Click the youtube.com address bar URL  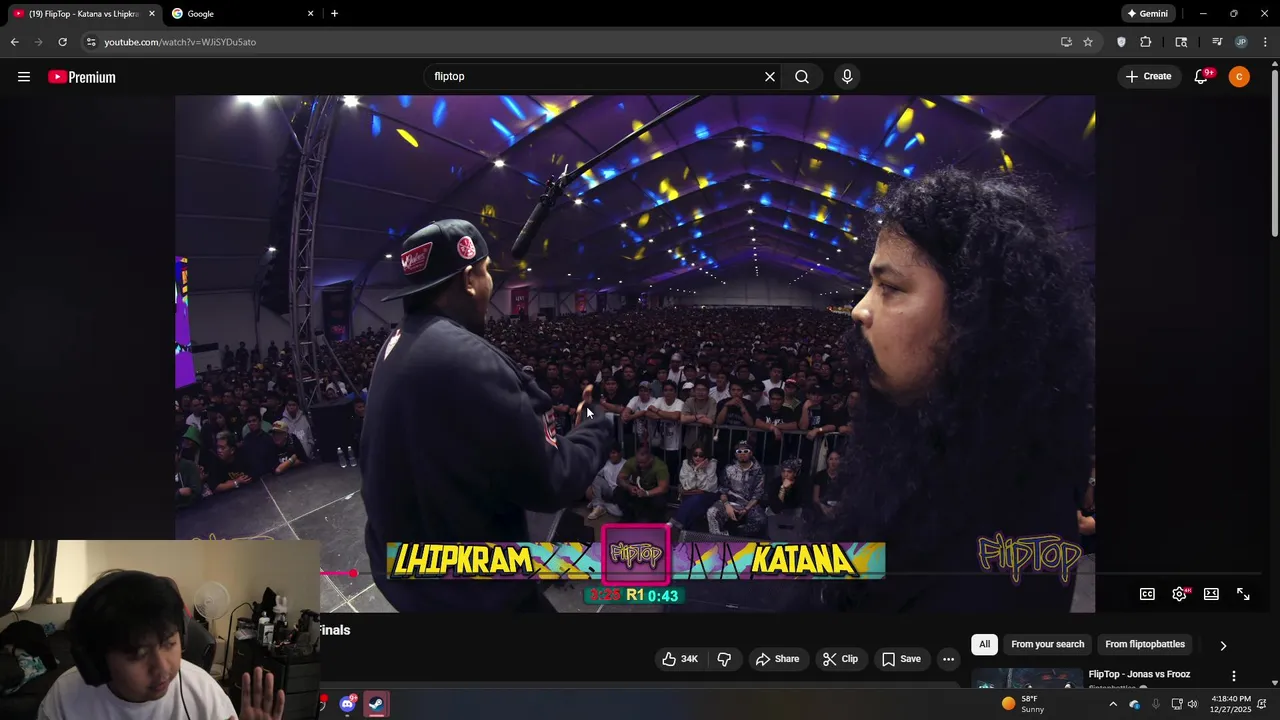tap(180, 42)
